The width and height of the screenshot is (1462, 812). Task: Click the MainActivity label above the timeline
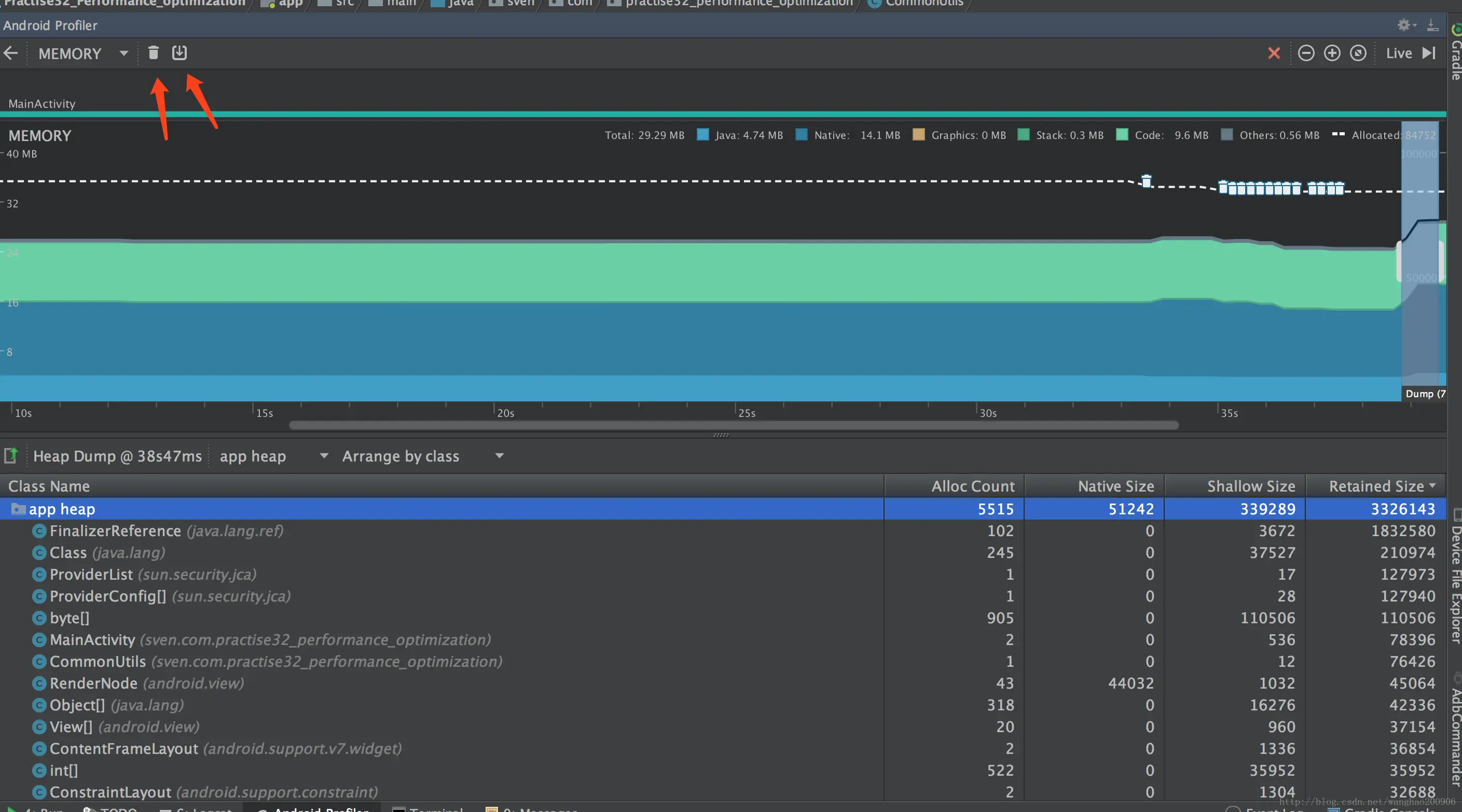point(42,104)
